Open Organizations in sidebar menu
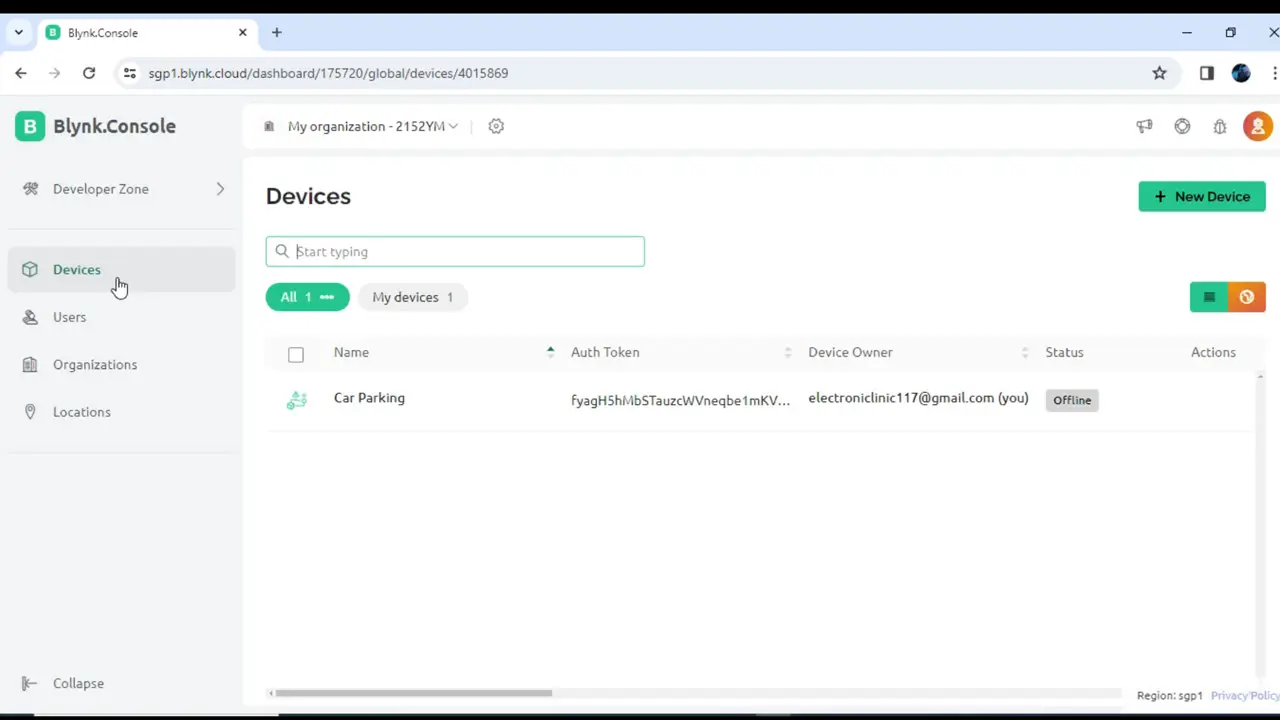The height and width of the screenshot is (720, 1280). [x=122, y=364]
